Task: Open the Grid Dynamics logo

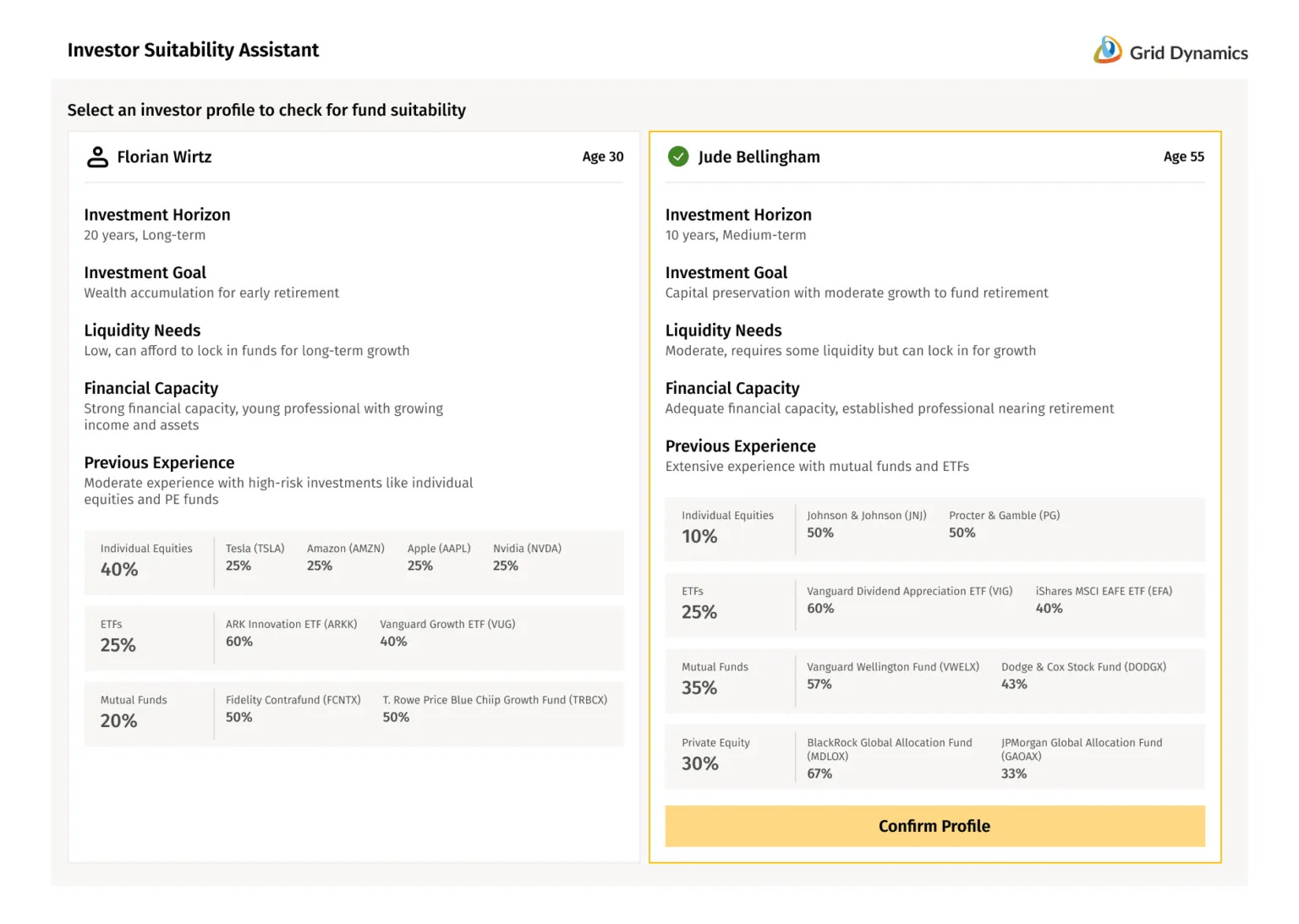Action: tap(1170, 51)
